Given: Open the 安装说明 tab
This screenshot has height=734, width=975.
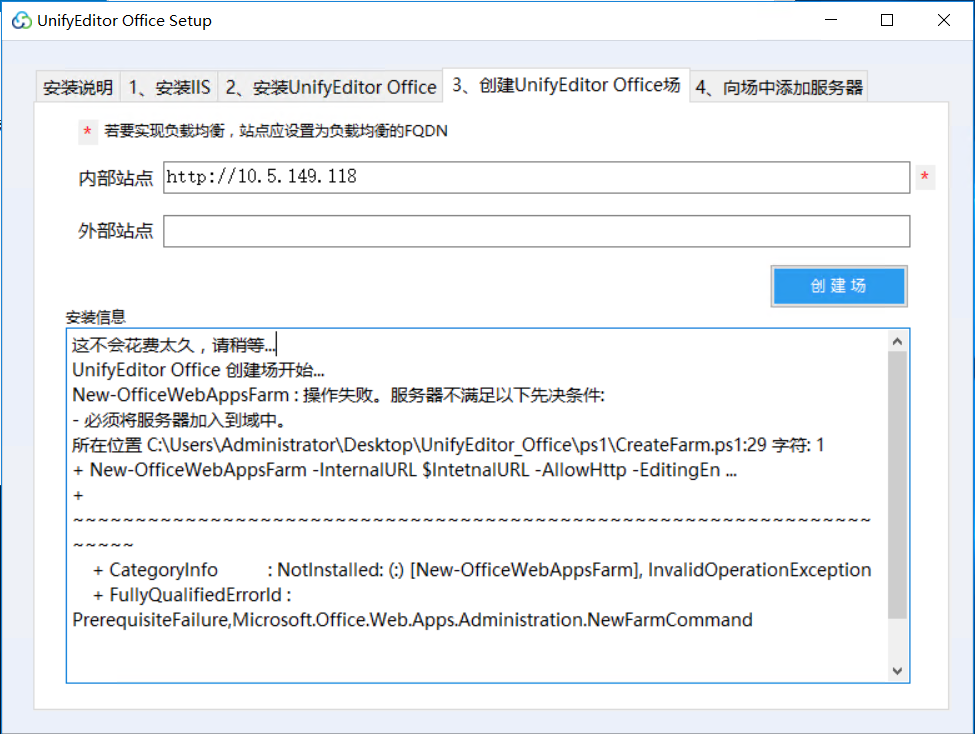Looking at the screenshot, I should (78, 87).
